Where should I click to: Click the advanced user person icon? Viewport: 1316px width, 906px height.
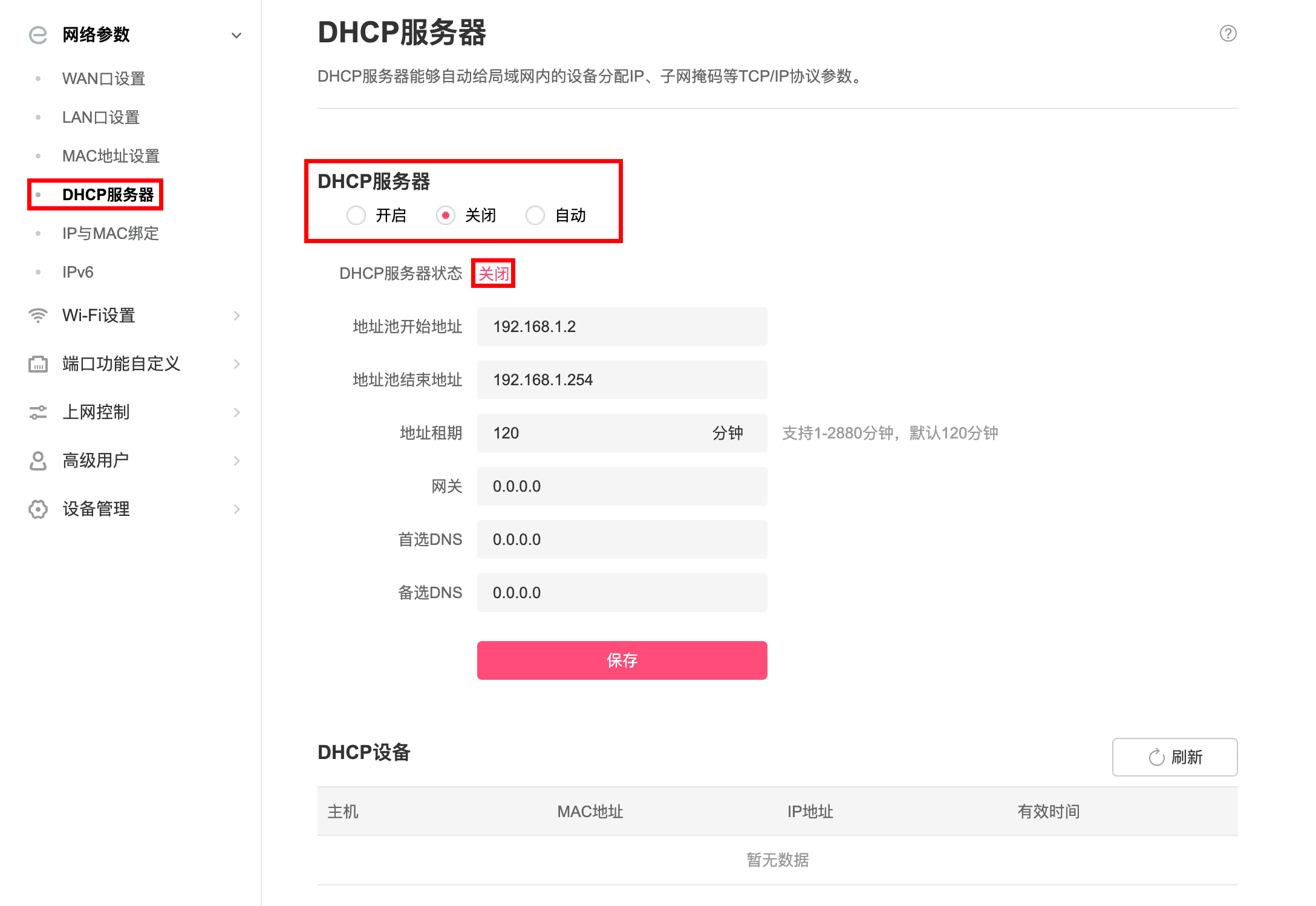[x=38, y=461]
